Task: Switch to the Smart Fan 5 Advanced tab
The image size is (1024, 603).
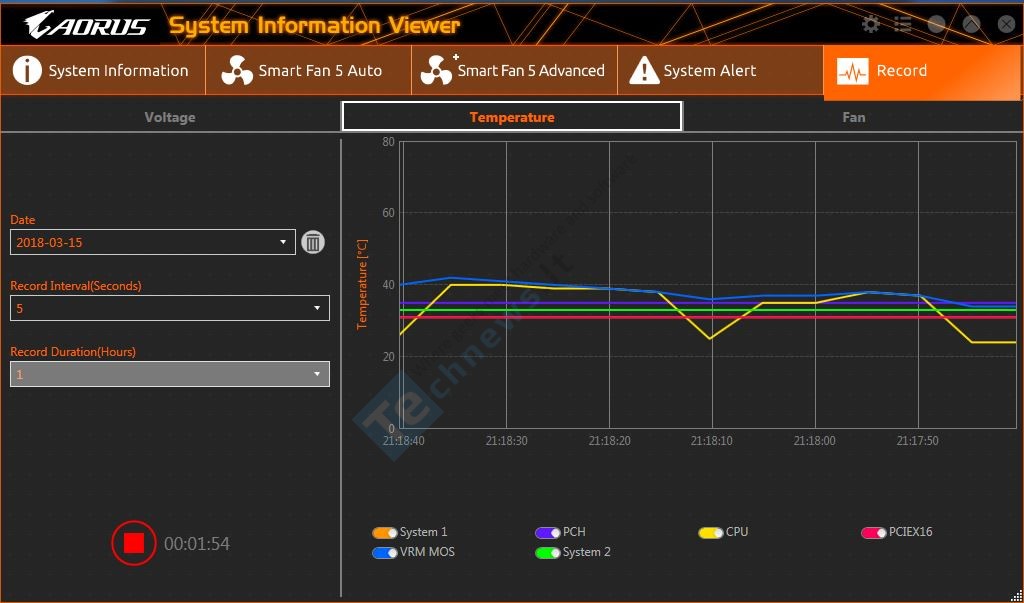Action: point(514,71)
